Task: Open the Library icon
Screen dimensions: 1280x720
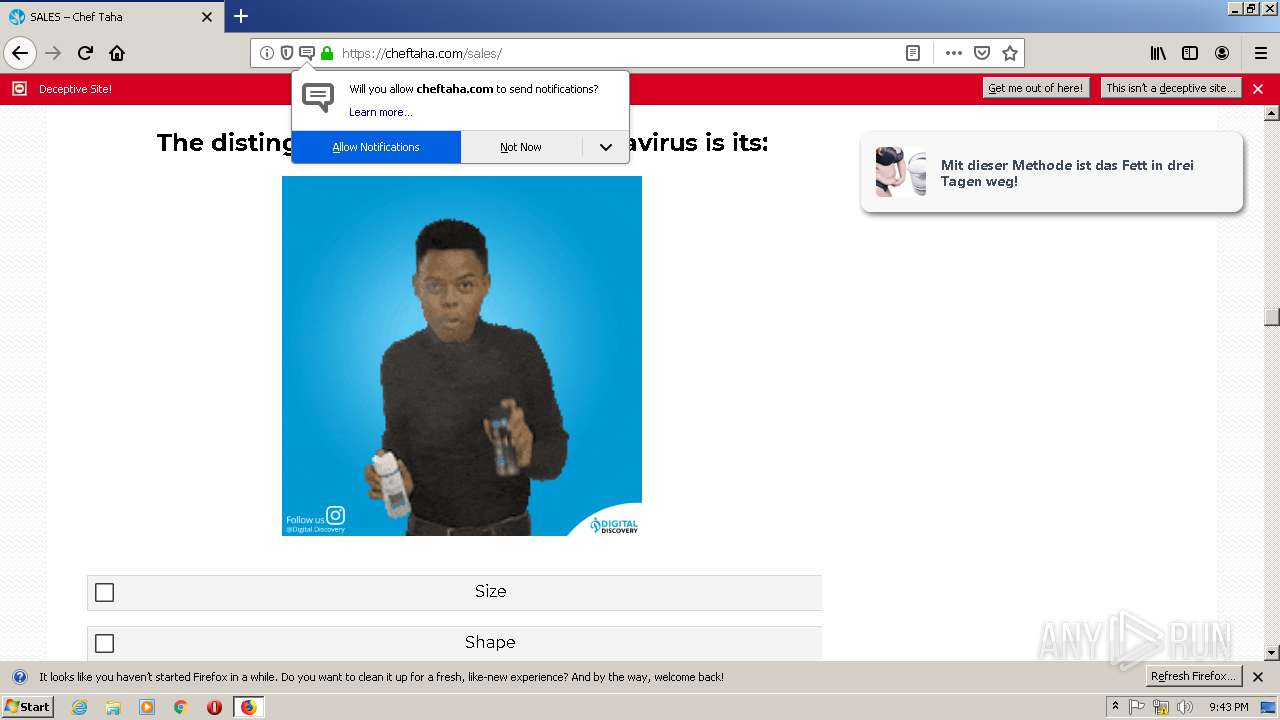Action: (1158, 53)
